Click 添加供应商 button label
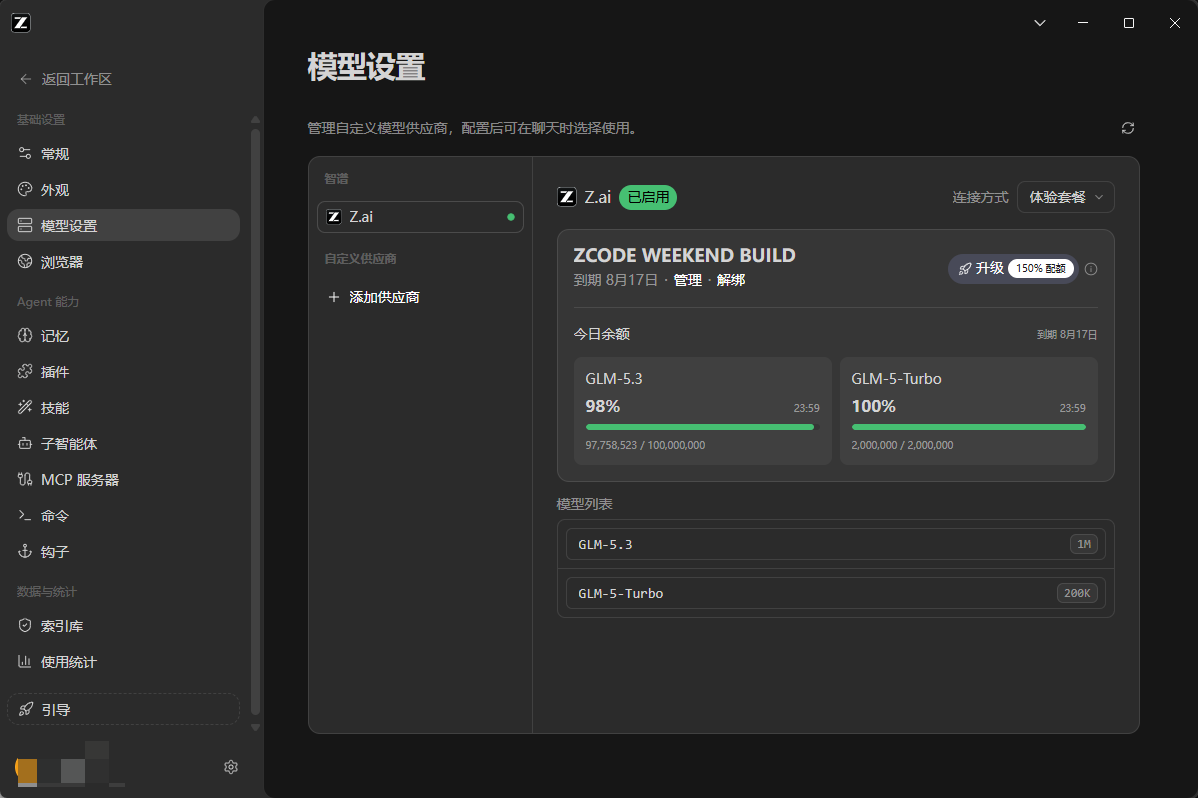Screen dimensions: 1198x798 point(384,297)
